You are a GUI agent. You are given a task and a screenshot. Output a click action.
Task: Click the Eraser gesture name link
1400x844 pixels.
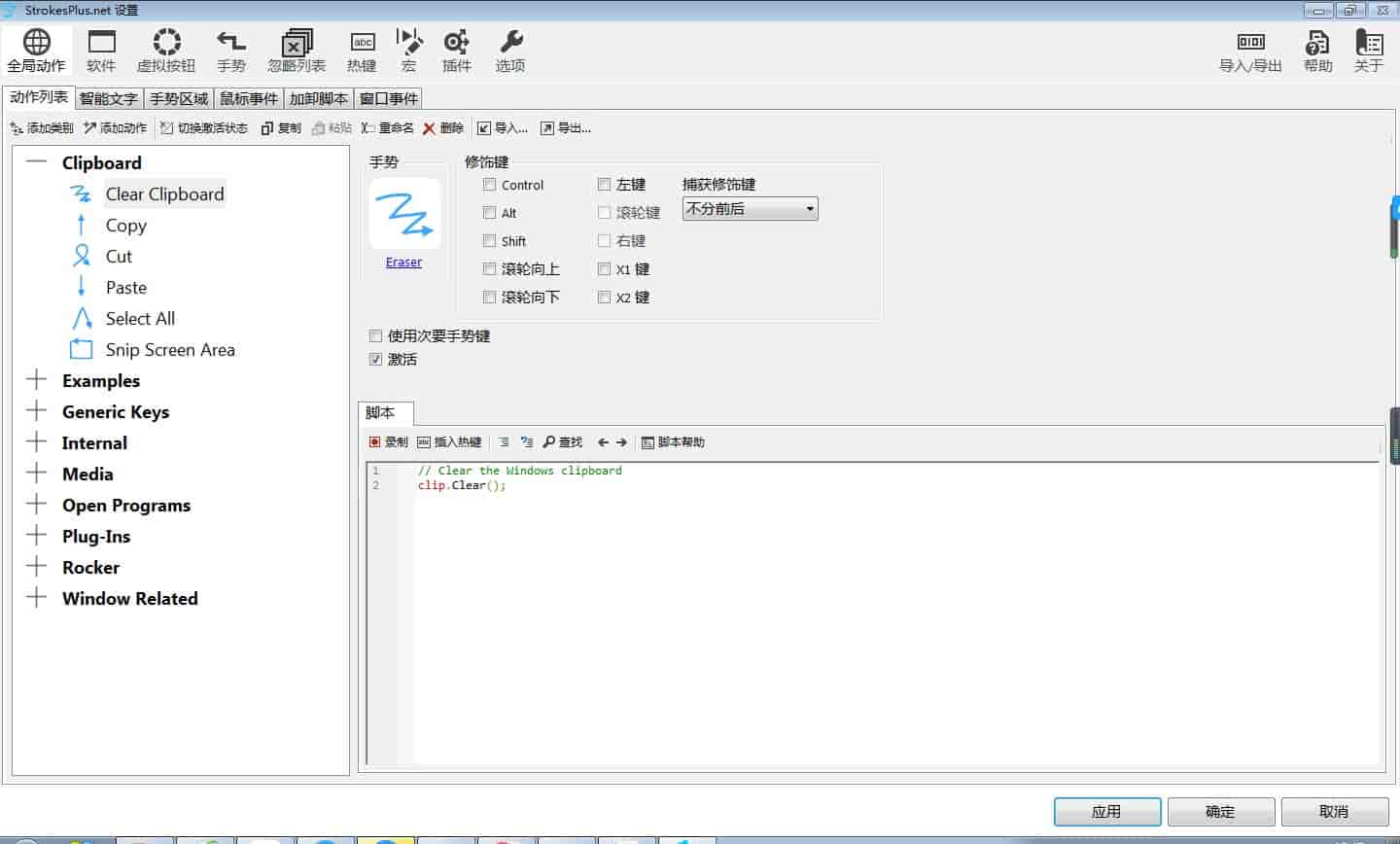click(403, 263)
